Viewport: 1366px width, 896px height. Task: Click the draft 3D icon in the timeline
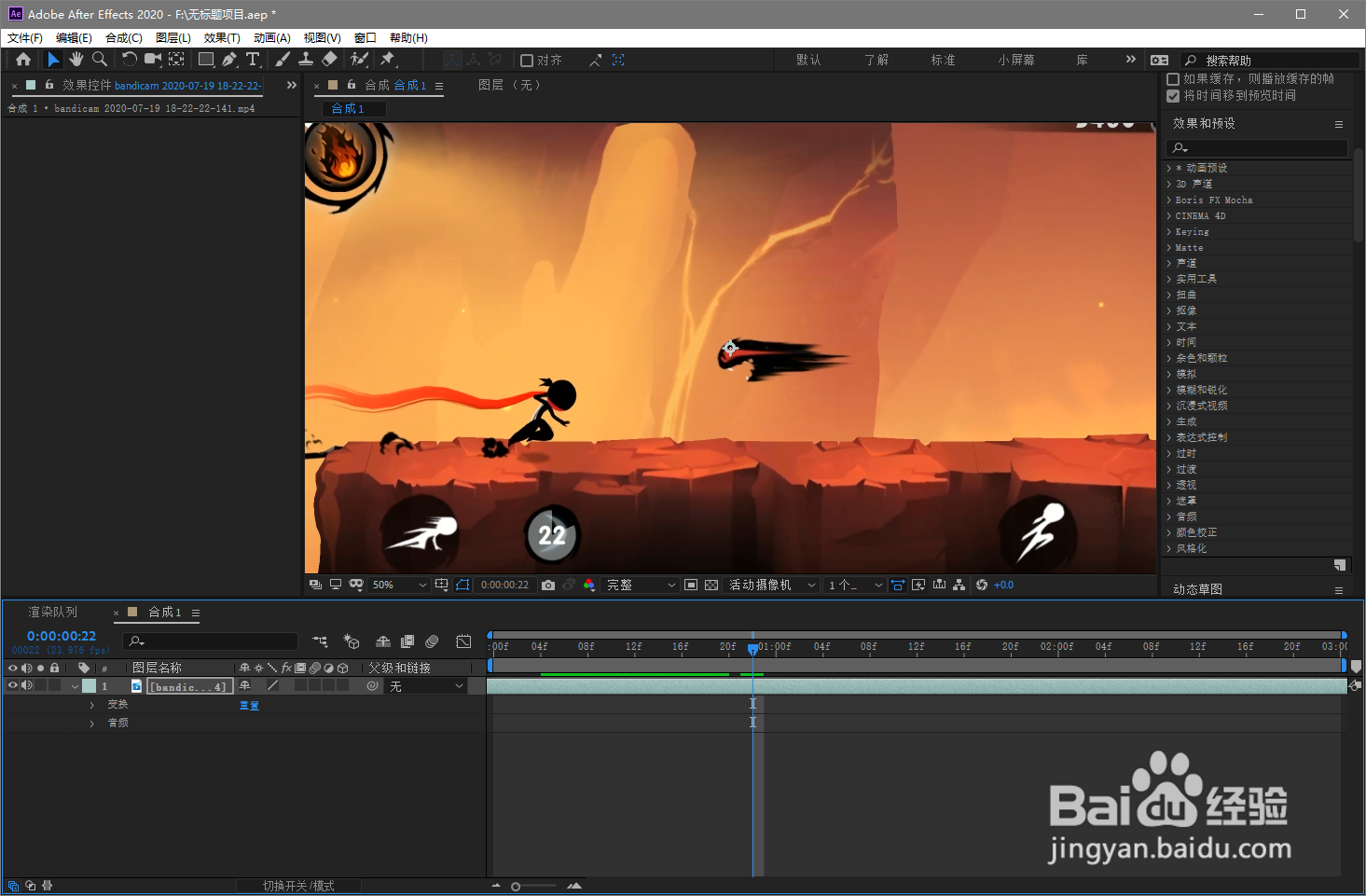[352, 641]
